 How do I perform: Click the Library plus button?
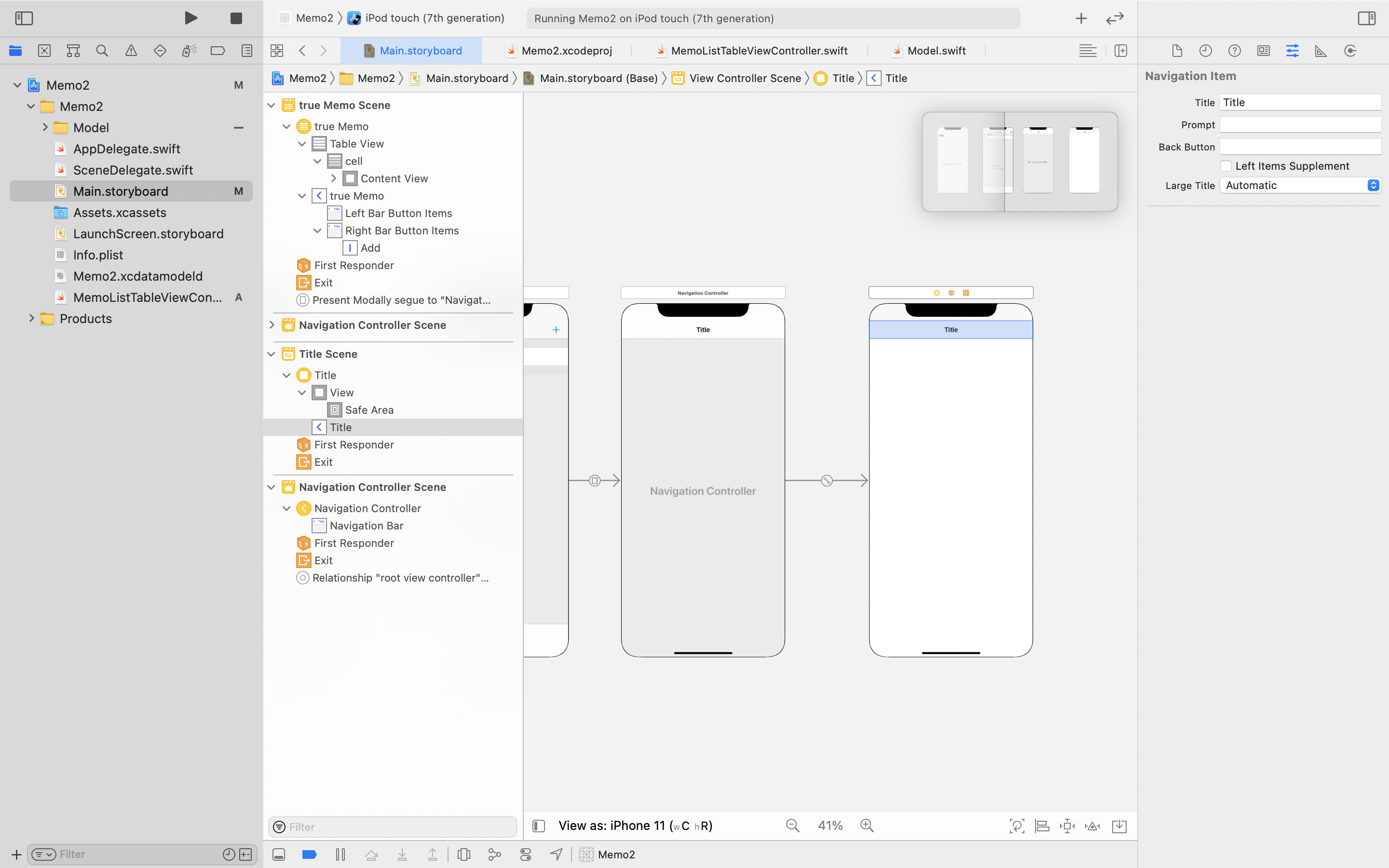click(x=1081, y=18)
